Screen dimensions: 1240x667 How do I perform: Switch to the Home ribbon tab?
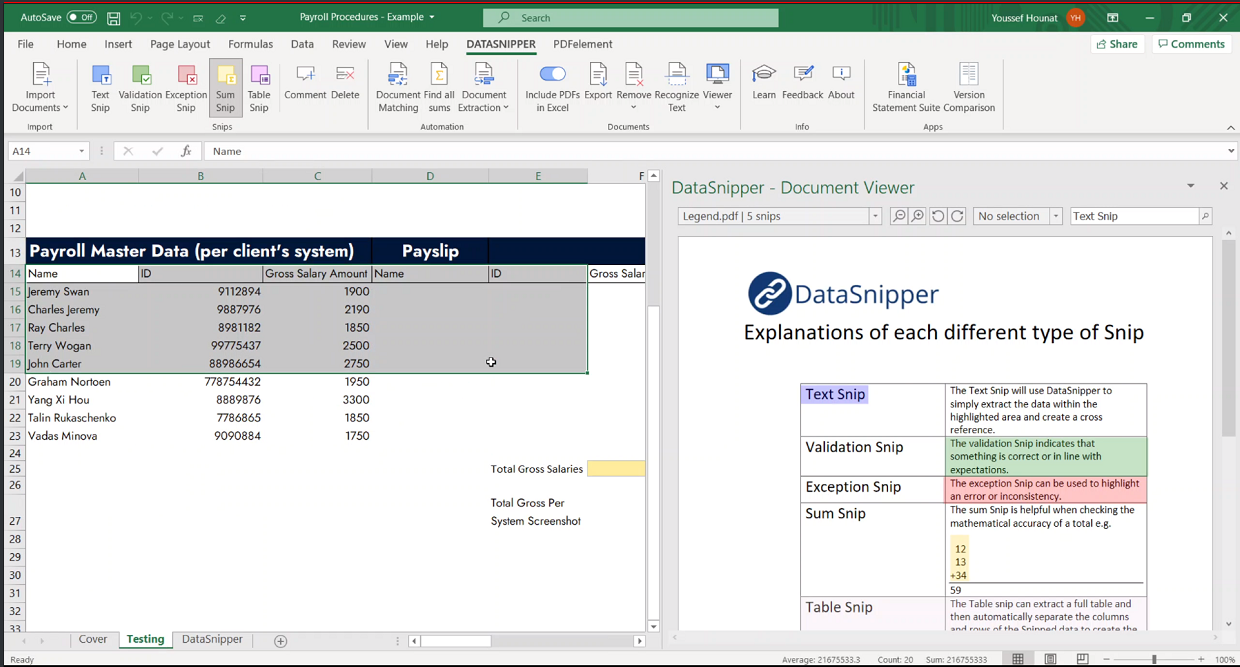(71, 44)
